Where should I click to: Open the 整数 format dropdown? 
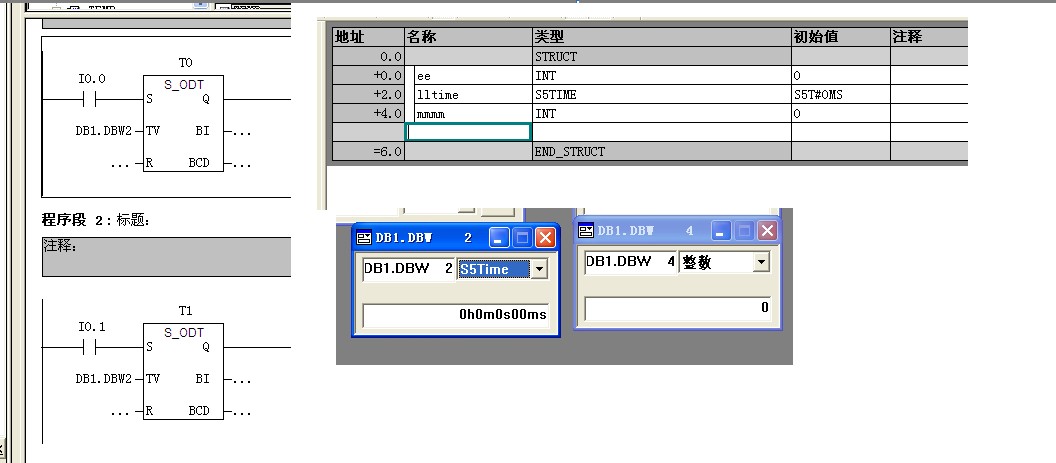(x=761, y=262)
